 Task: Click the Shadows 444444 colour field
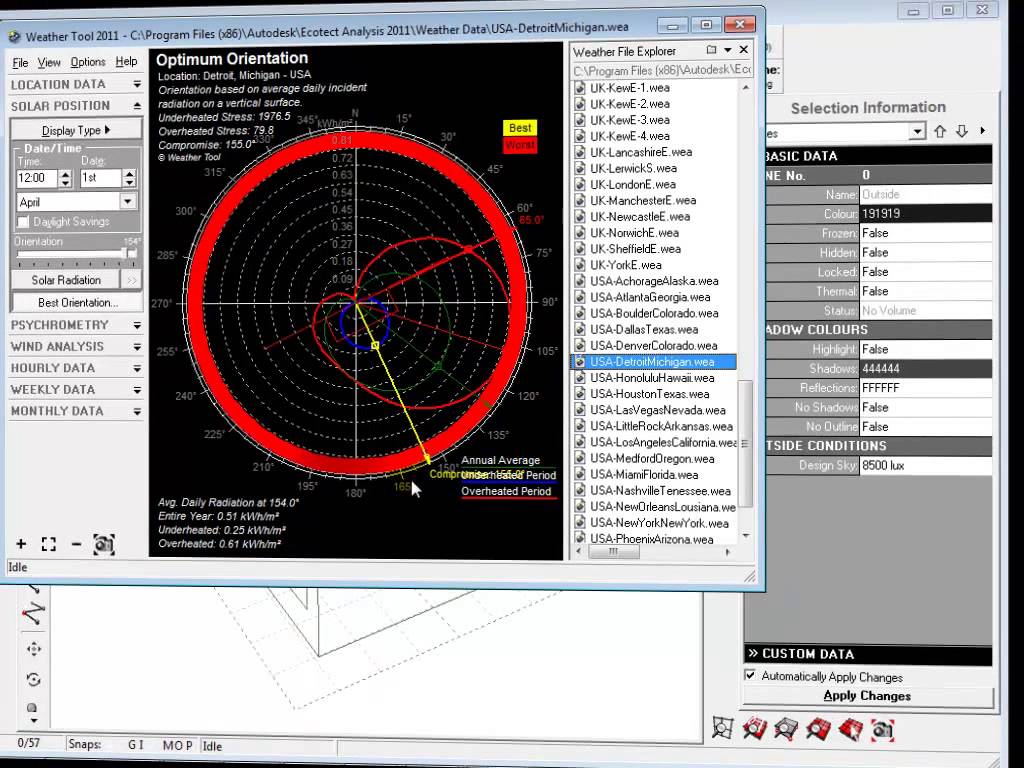coord(925,368)
